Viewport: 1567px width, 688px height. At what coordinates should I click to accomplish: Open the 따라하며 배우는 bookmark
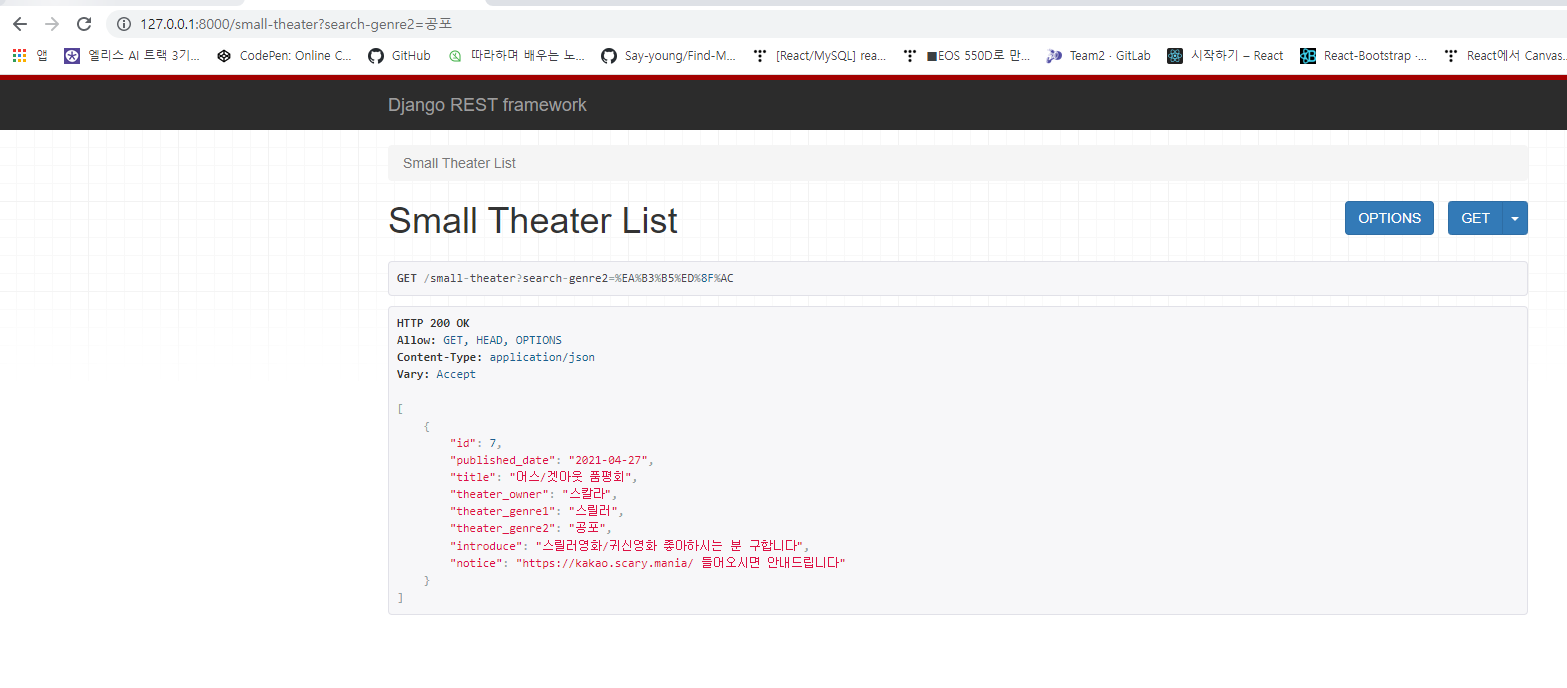click(516, 56)
